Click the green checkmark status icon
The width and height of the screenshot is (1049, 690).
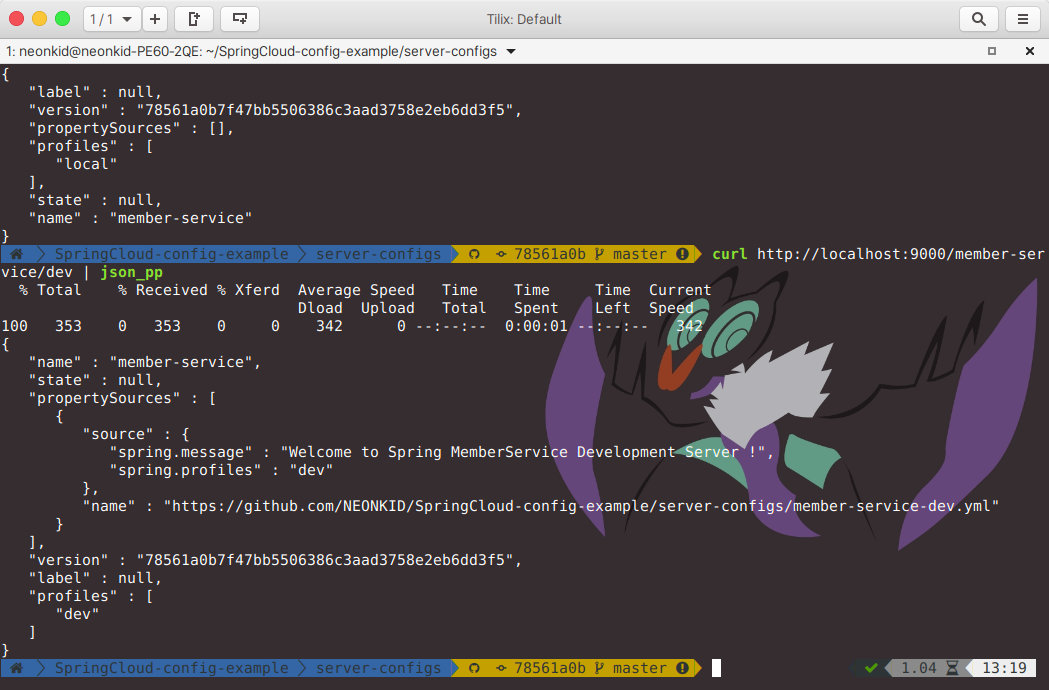pos(871,668)
